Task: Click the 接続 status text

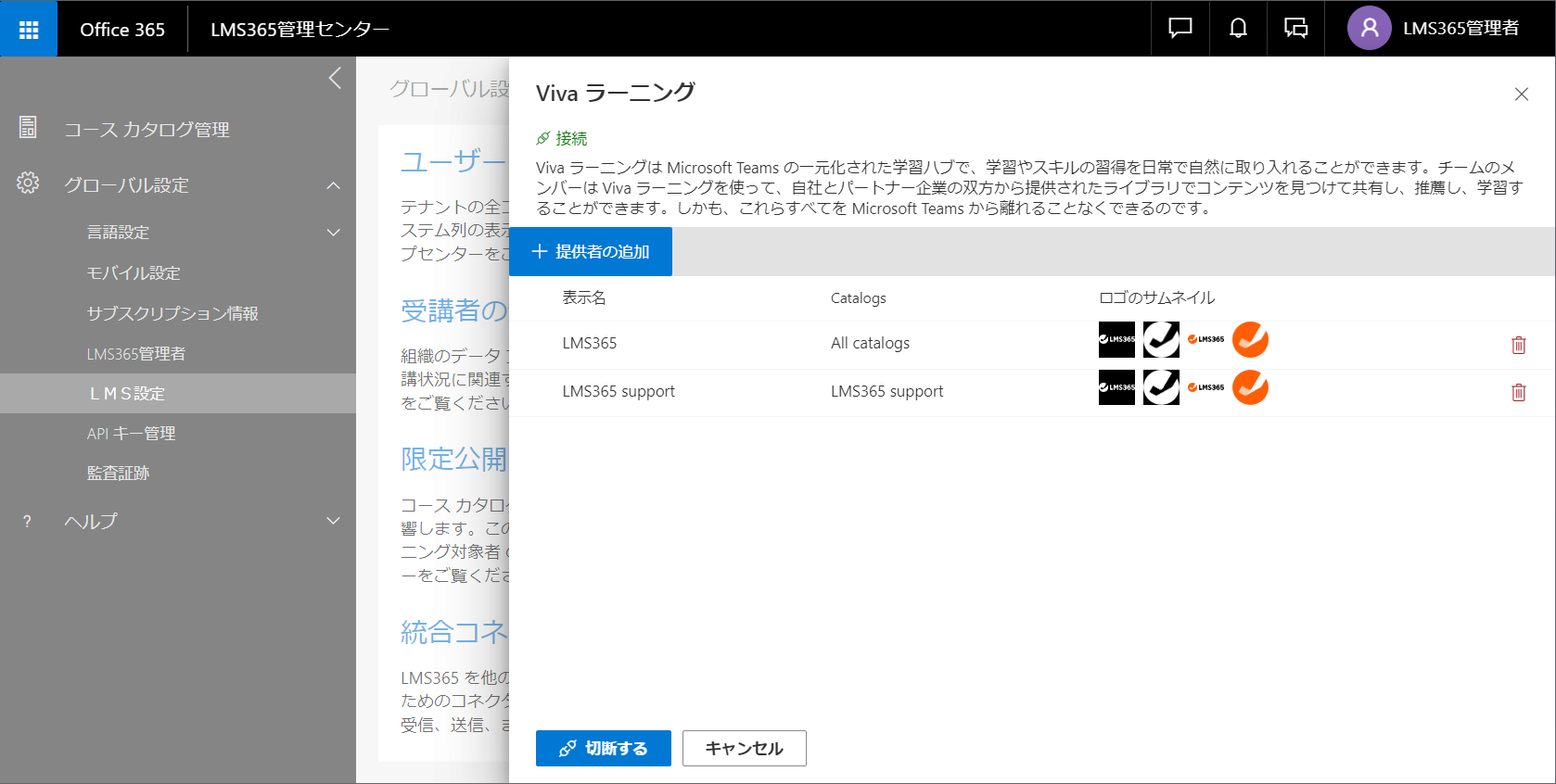Action: point(571,138)
